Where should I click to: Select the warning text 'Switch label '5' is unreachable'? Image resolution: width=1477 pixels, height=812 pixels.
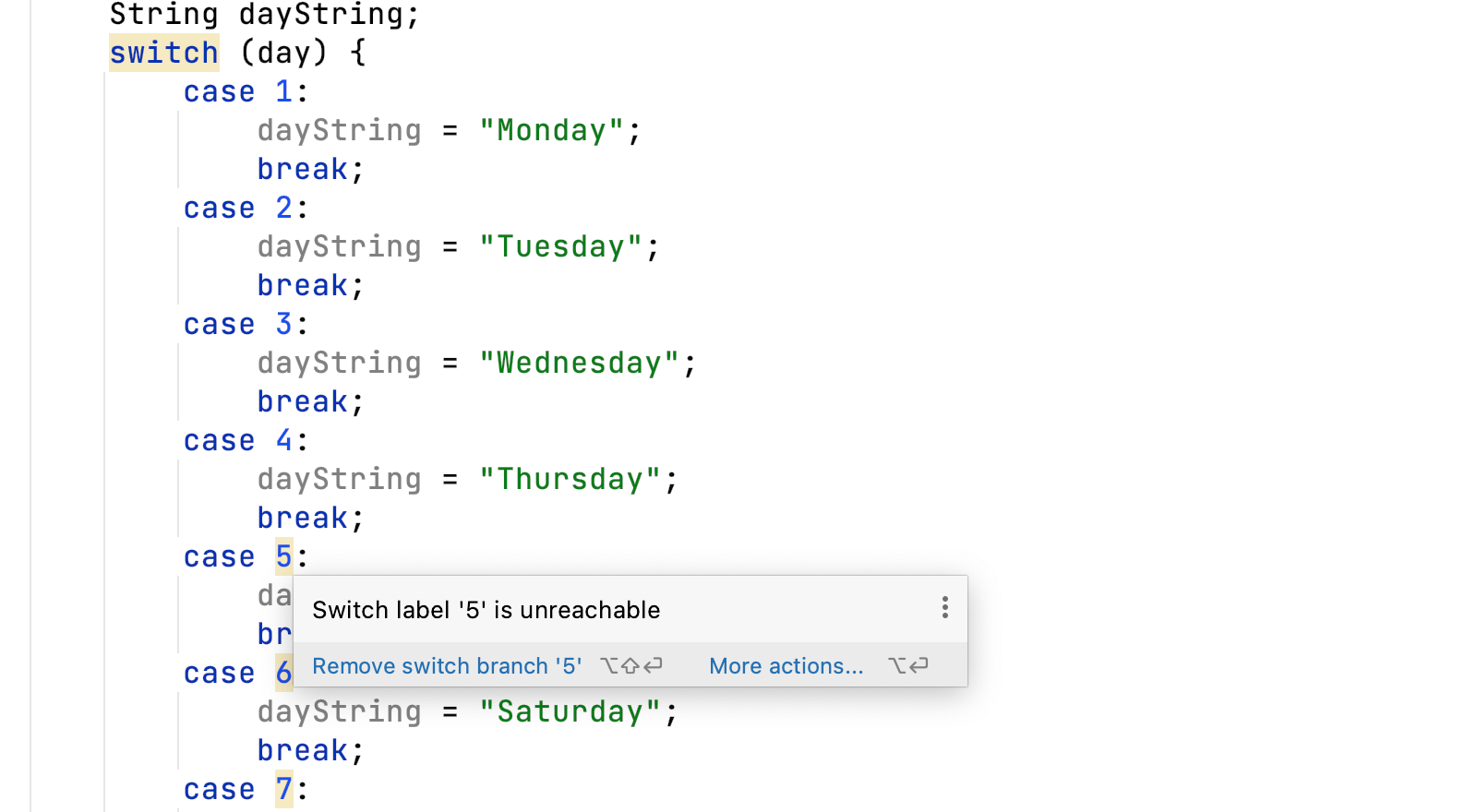click(x=485, y=609)
